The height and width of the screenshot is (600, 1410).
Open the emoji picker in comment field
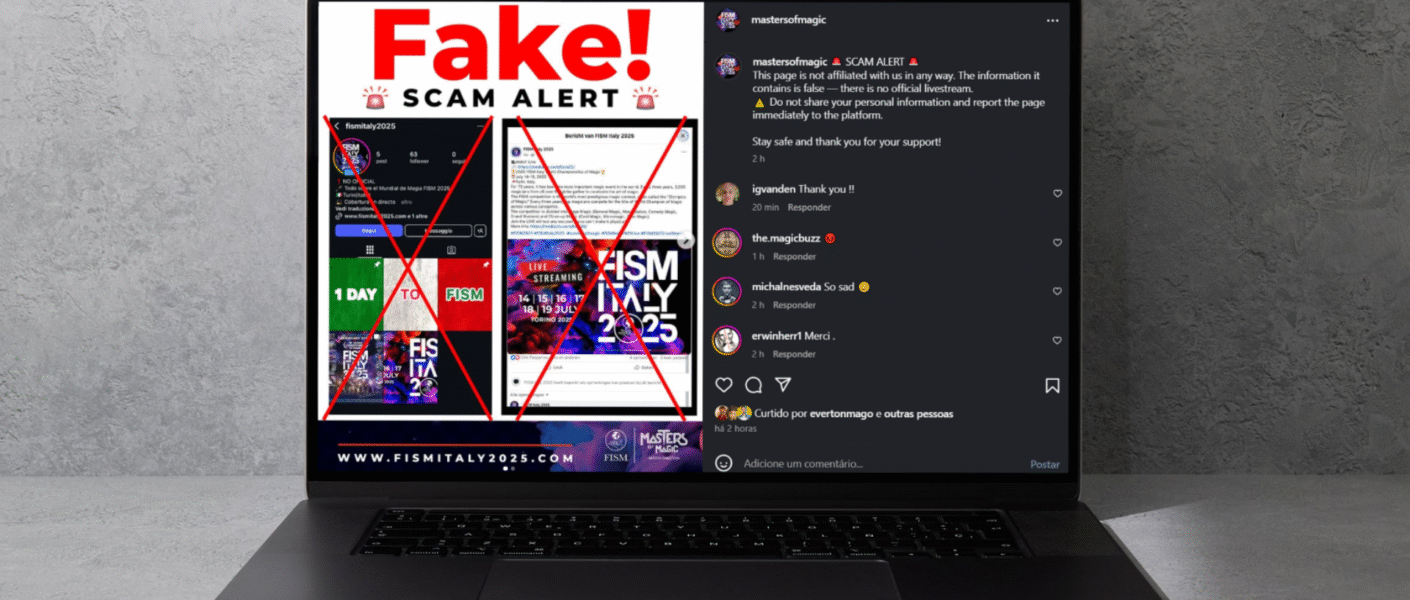[724, 463]
